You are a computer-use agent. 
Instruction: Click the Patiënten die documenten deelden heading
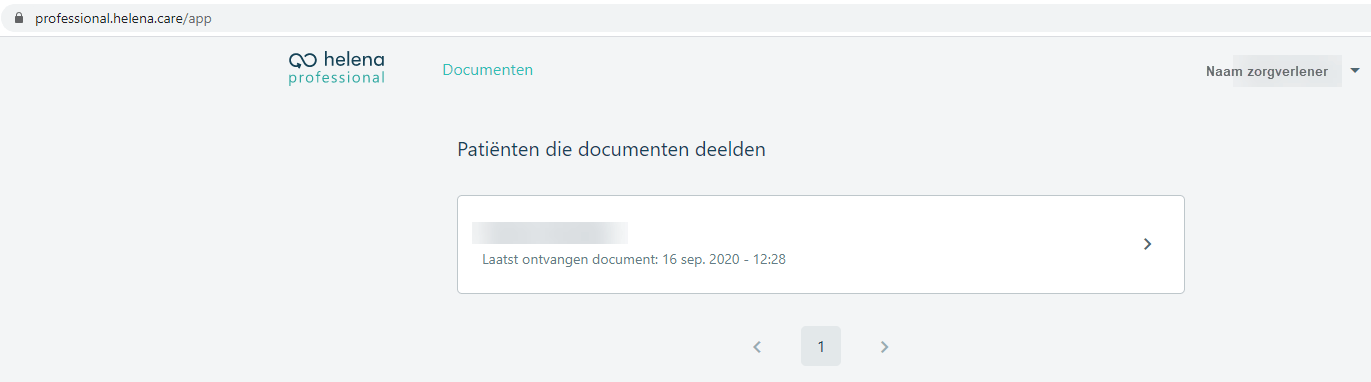point(611,150)
